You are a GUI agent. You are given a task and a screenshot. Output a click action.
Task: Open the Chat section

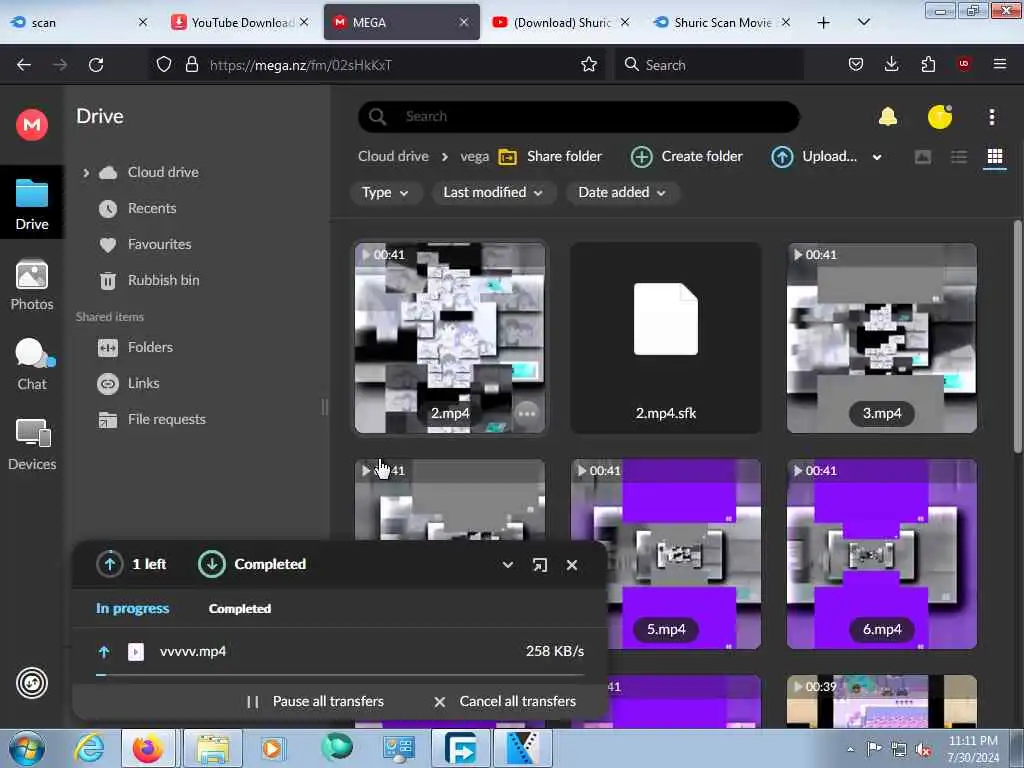click(x=32, y=364)
